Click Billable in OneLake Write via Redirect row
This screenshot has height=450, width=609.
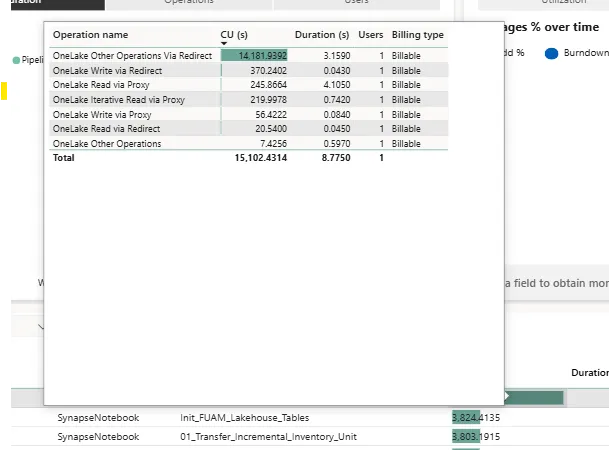(x=406, y=71)
